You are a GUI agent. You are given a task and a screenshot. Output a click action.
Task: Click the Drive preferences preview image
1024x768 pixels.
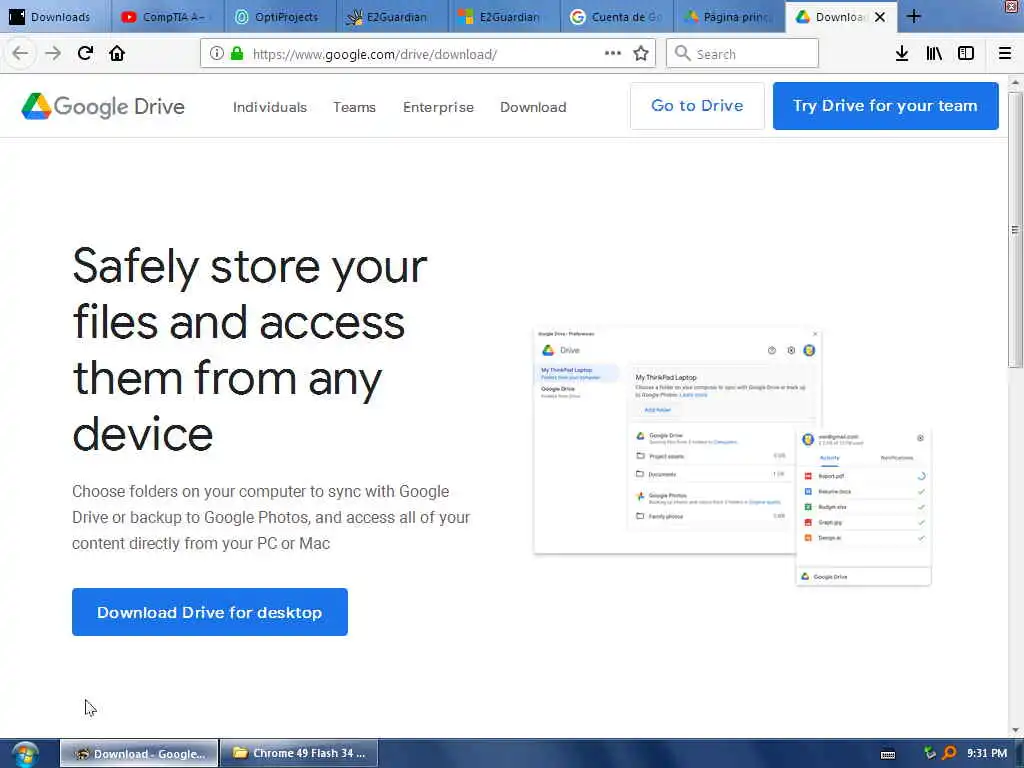point(732,456)
